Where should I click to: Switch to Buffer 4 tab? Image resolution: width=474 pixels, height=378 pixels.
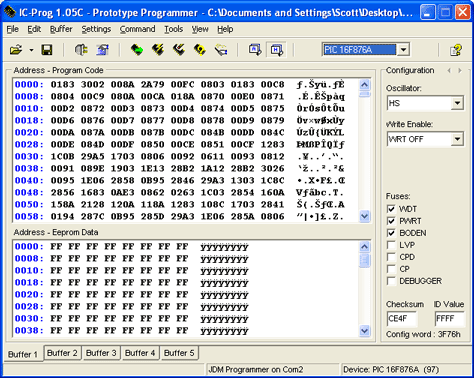point(140,353)
